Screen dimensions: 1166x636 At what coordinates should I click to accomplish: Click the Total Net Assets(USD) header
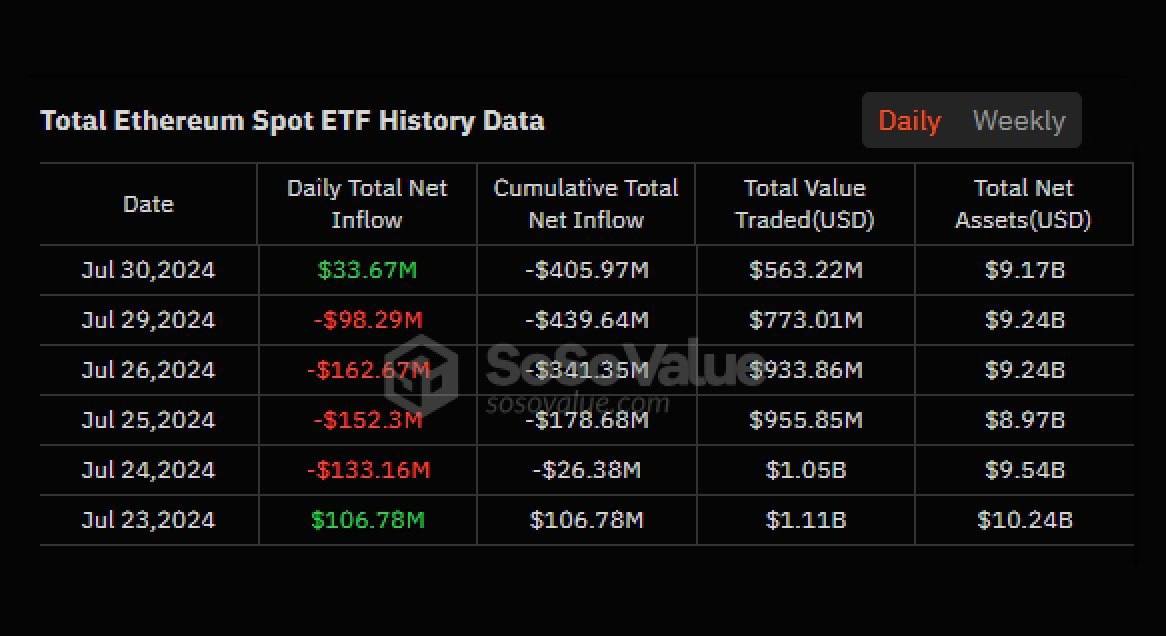[1023, 204]
